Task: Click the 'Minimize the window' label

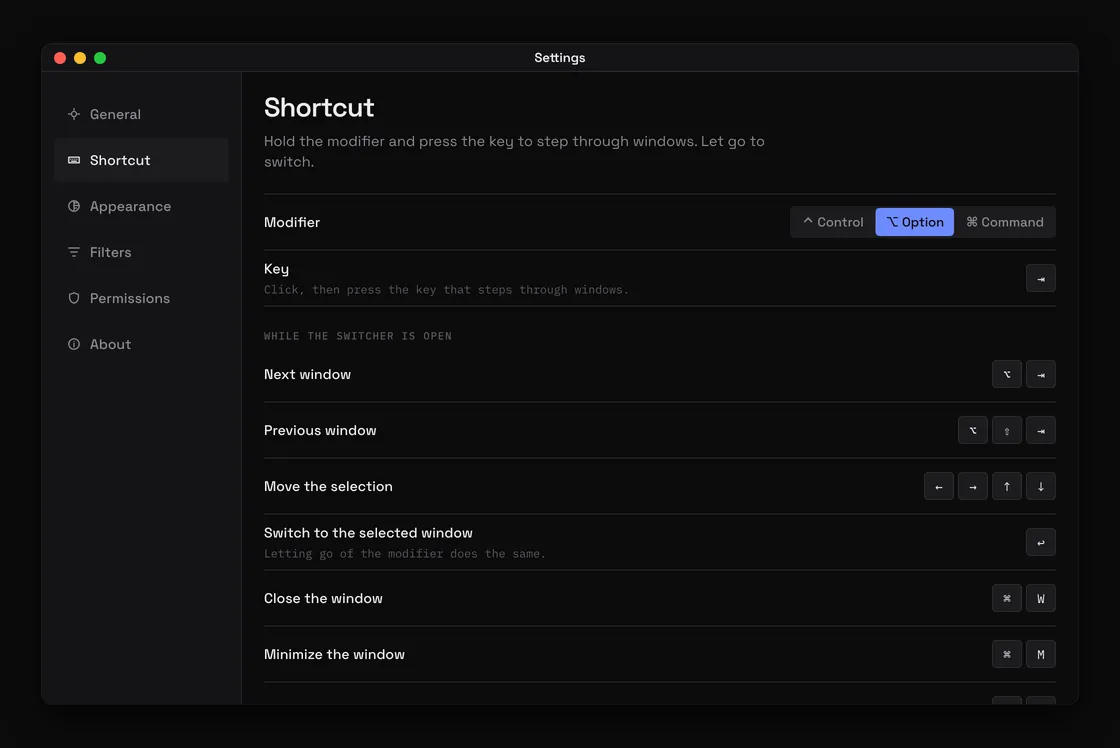Action: click(x=334, y=654)
